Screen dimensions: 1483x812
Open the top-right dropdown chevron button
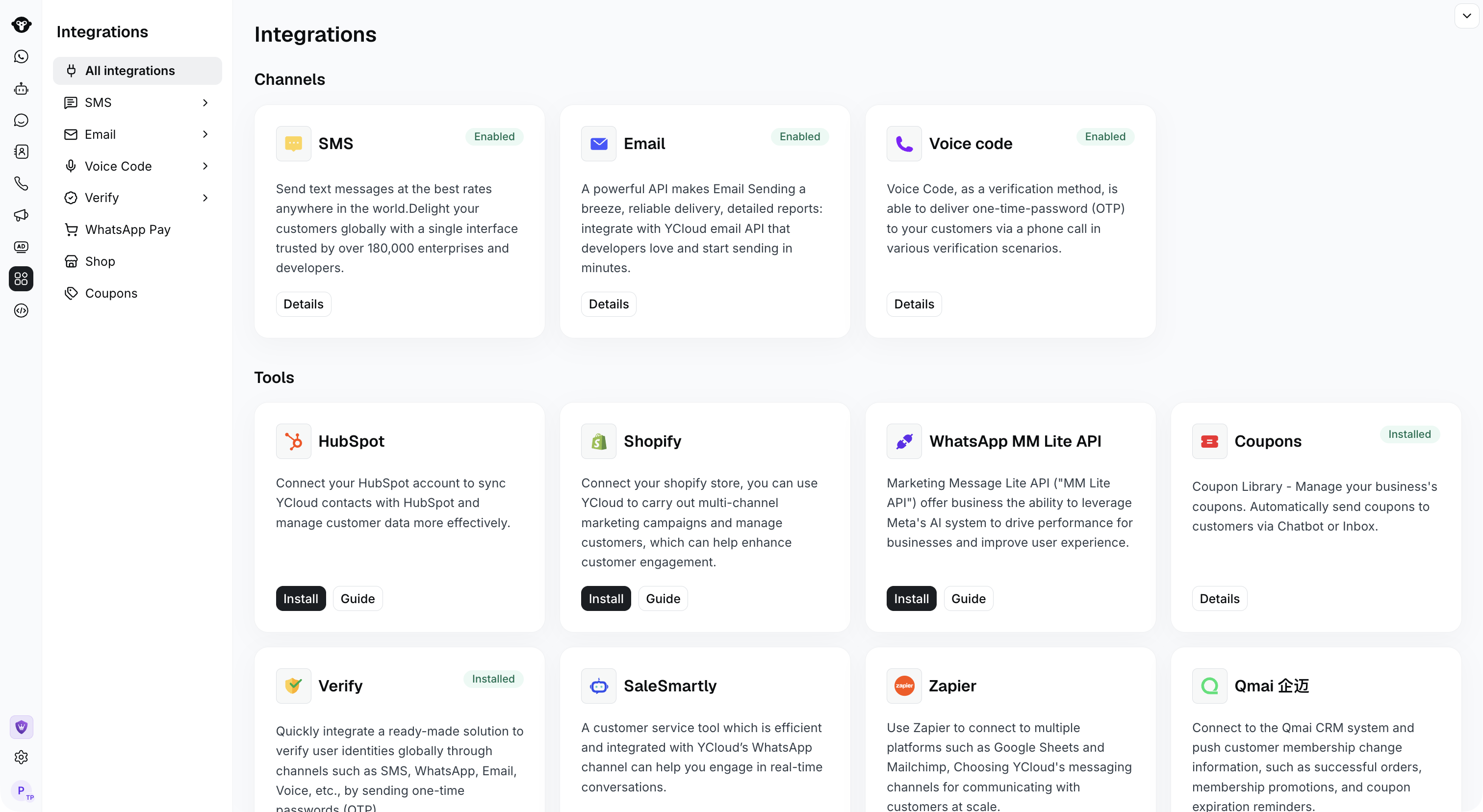pyautogui.click(x=1466, y=16)
